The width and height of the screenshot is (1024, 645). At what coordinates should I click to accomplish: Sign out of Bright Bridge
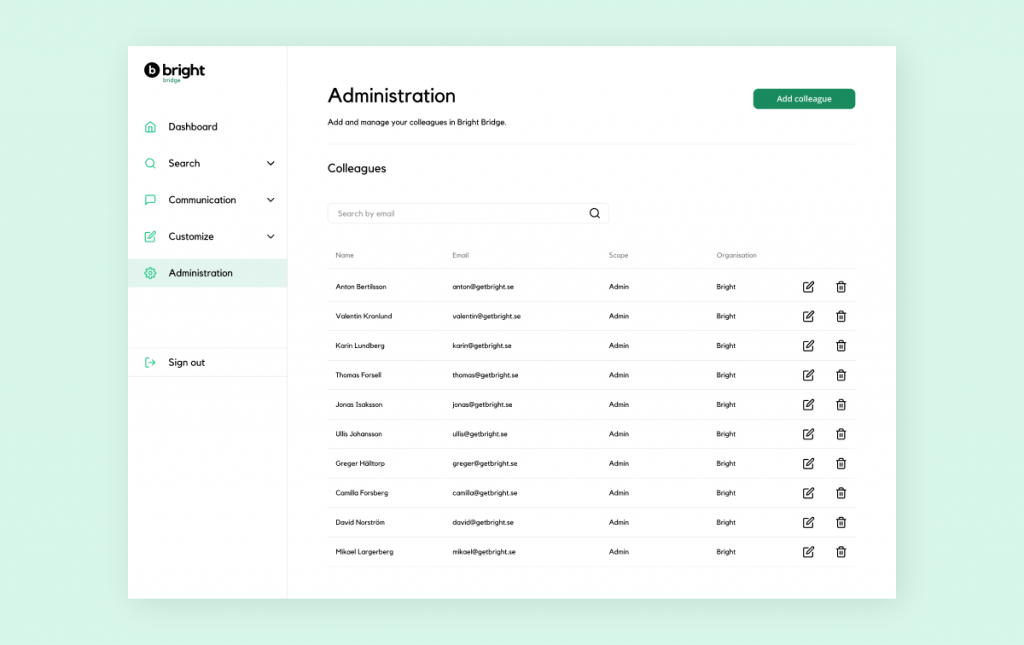pyautogui.click(x=186, y=362)
